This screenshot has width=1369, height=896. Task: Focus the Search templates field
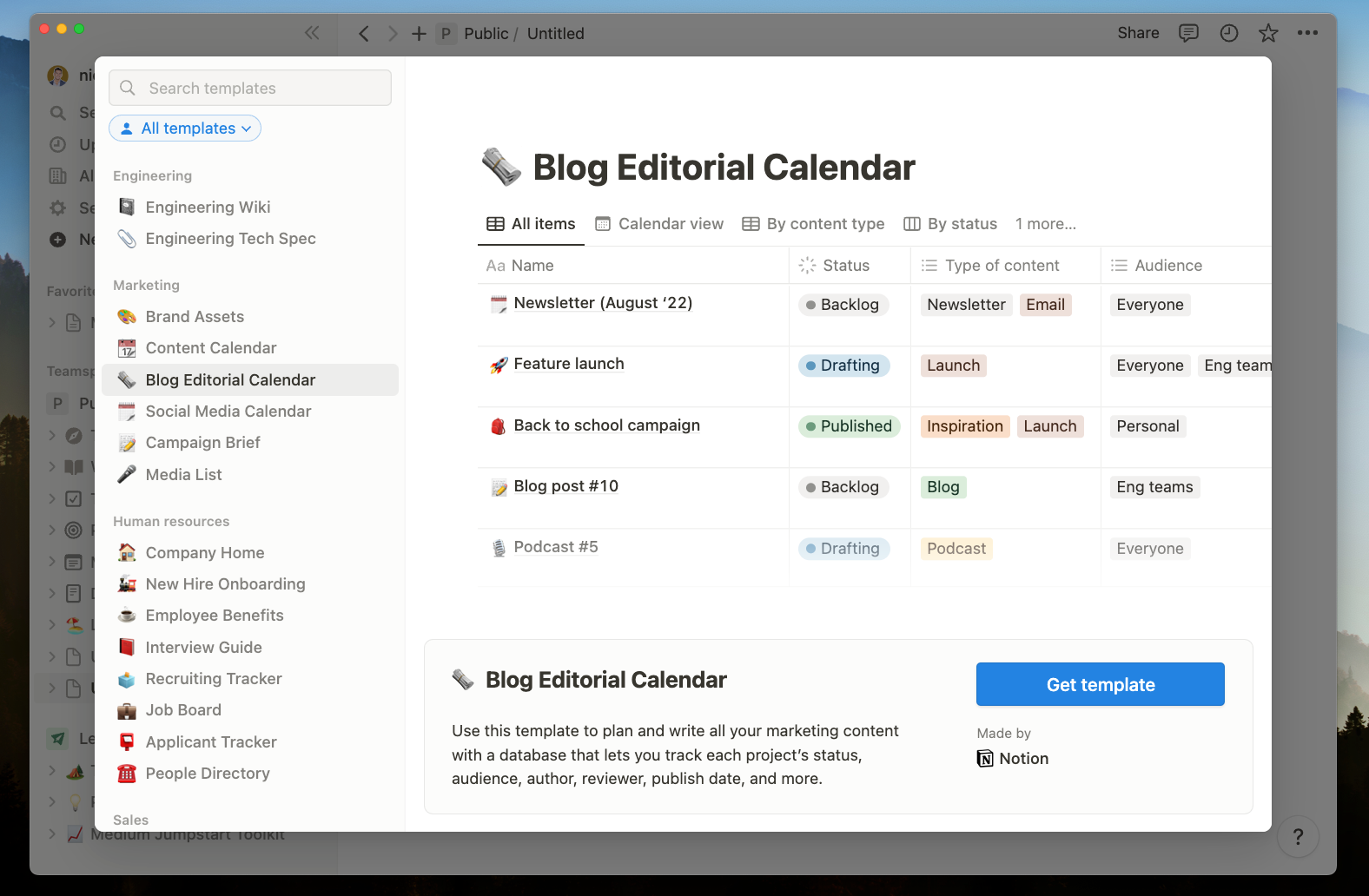point(250,88)
